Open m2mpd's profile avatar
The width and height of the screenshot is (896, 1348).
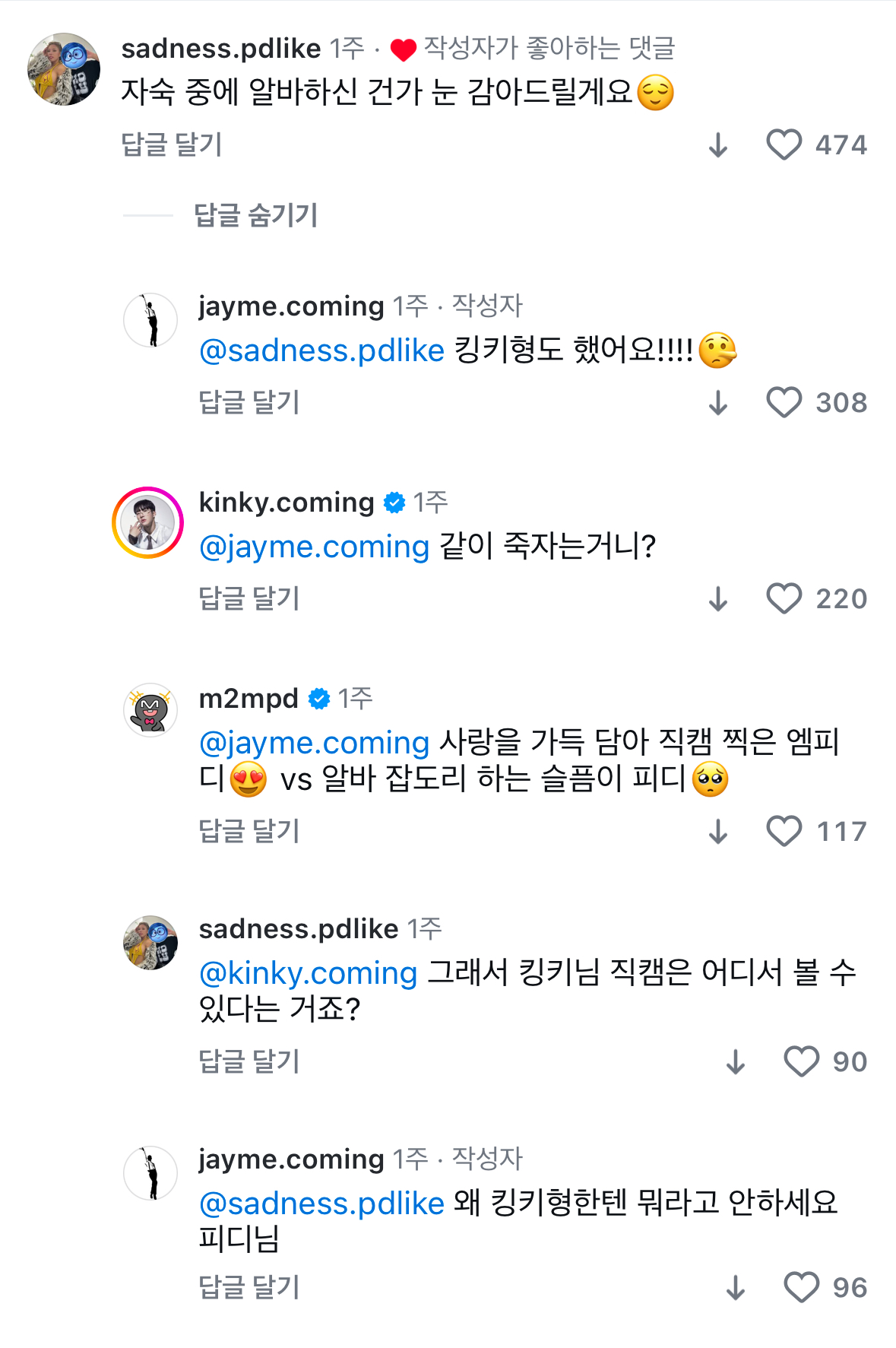pos(150,710)
